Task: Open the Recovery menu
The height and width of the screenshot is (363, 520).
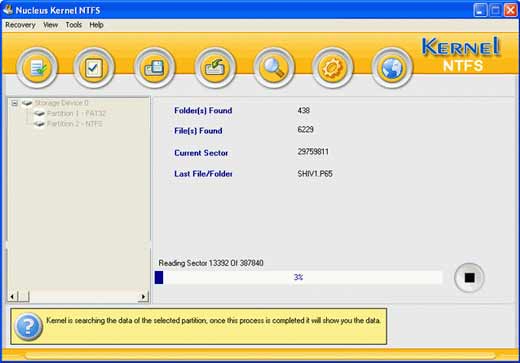Action: click(20, 25)
